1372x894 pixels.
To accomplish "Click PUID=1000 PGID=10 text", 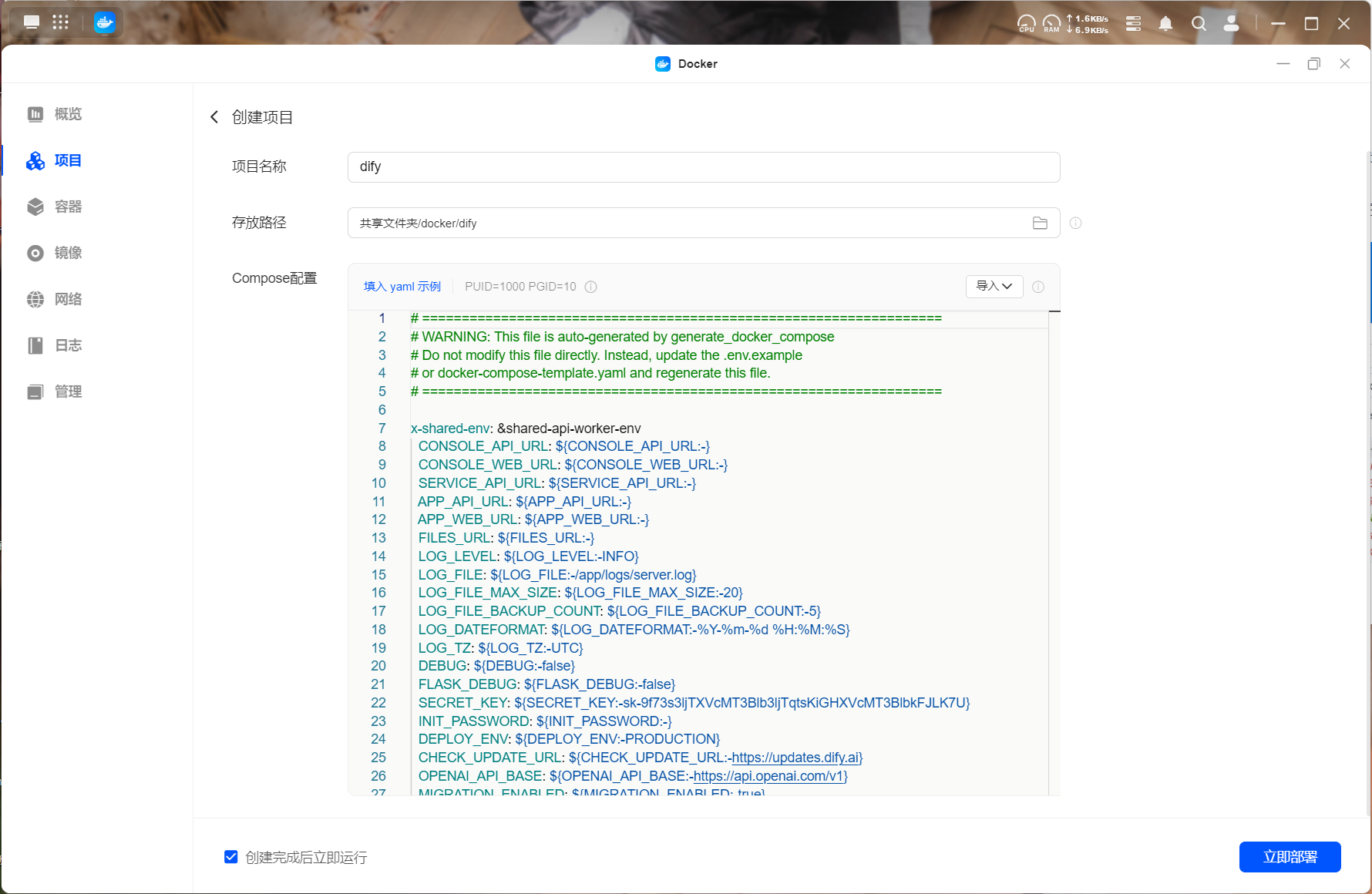I will 520,287.
